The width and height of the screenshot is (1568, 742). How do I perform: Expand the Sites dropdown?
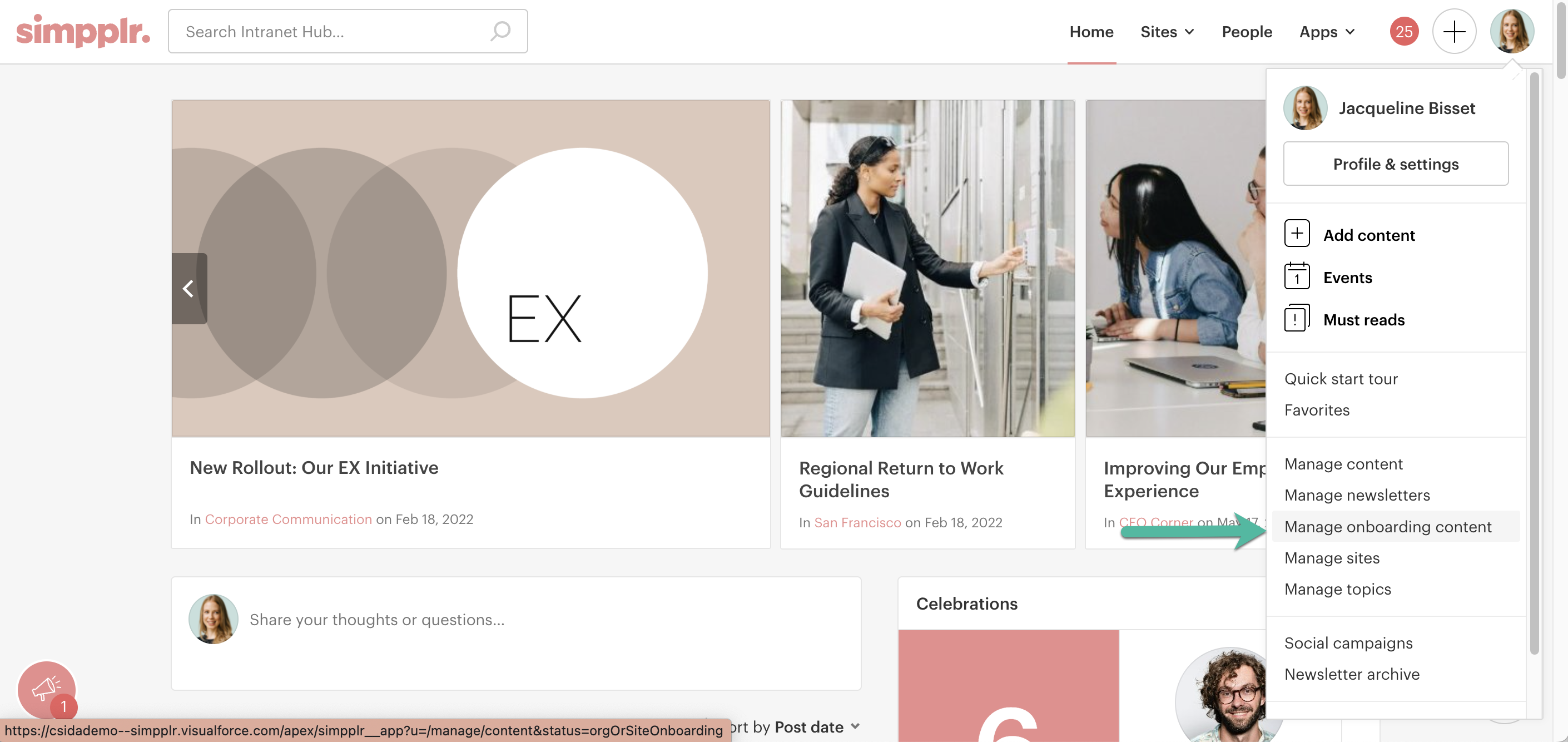(x=1167, y=32)
